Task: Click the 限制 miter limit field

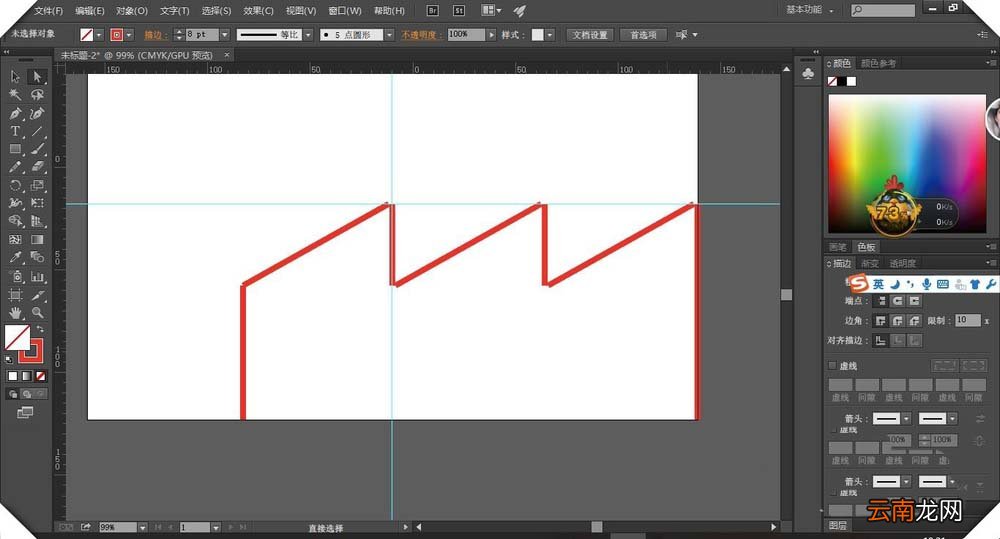Action: pos(967,320)
